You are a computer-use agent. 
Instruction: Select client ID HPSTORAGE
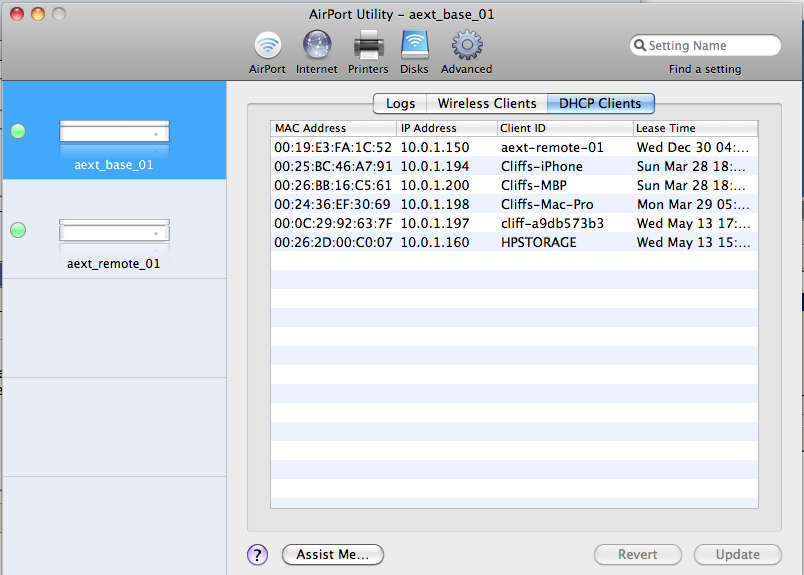coord(539,243)
